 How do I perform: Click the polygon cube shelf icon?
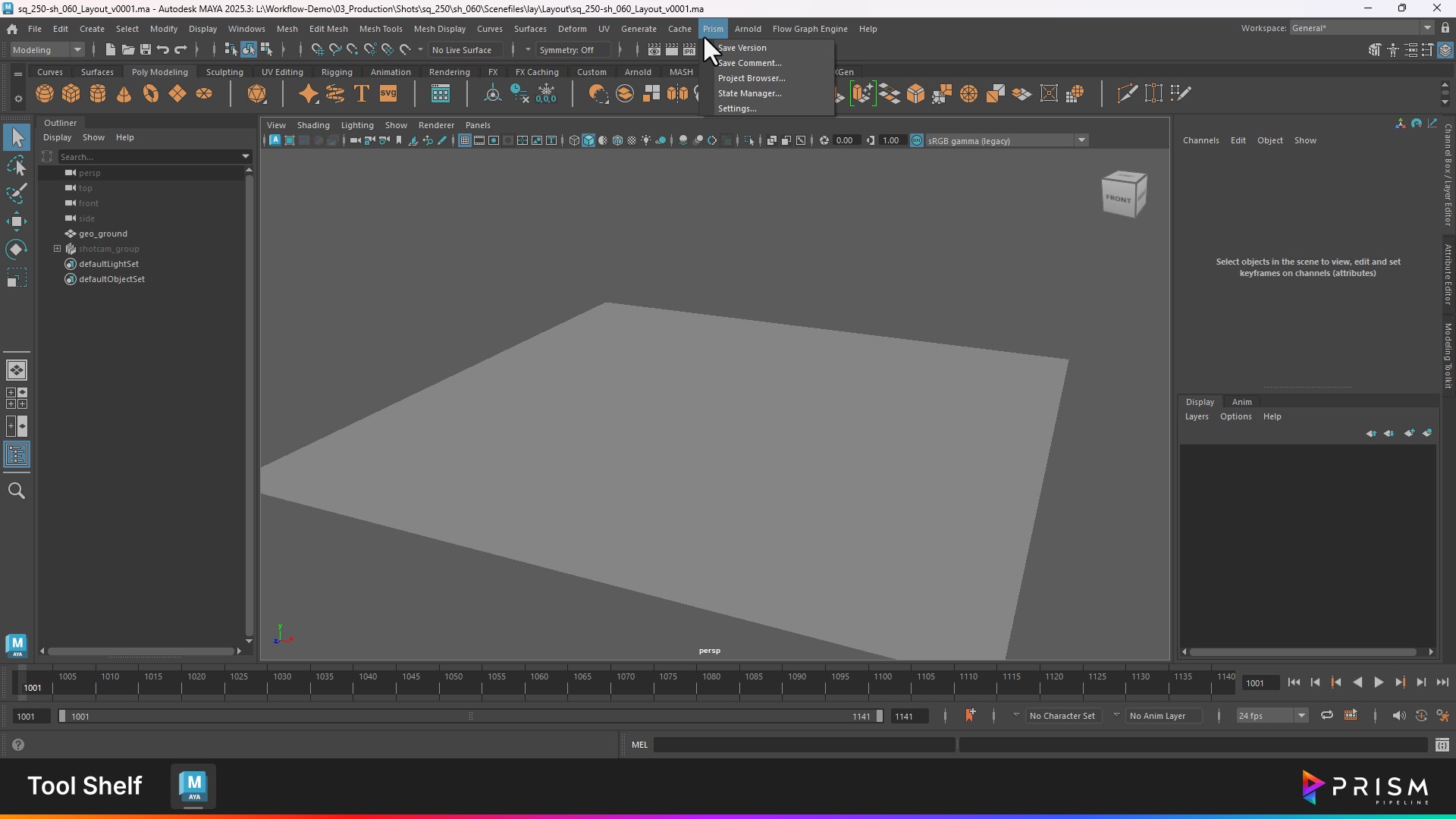point(71,94)
